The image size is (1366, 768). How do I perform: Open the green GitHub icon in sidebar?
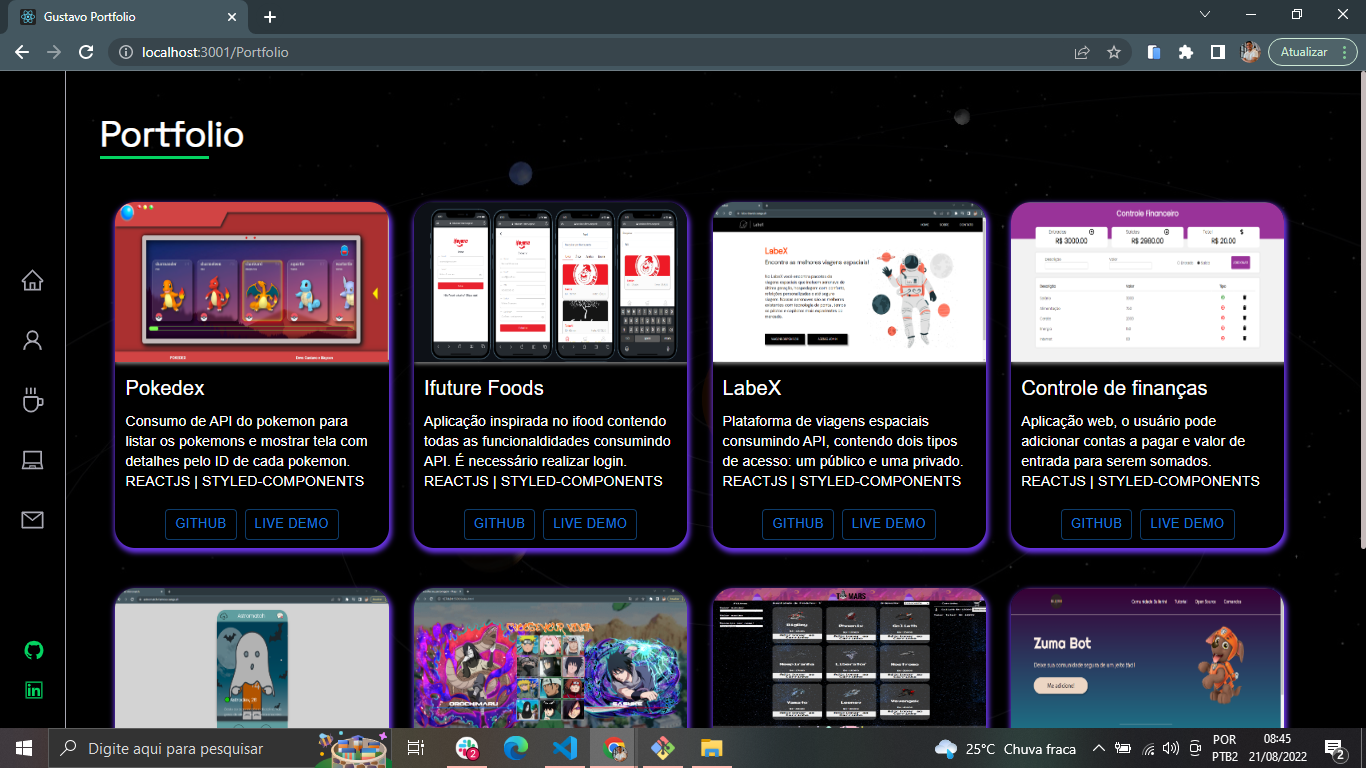pos(34,650)
